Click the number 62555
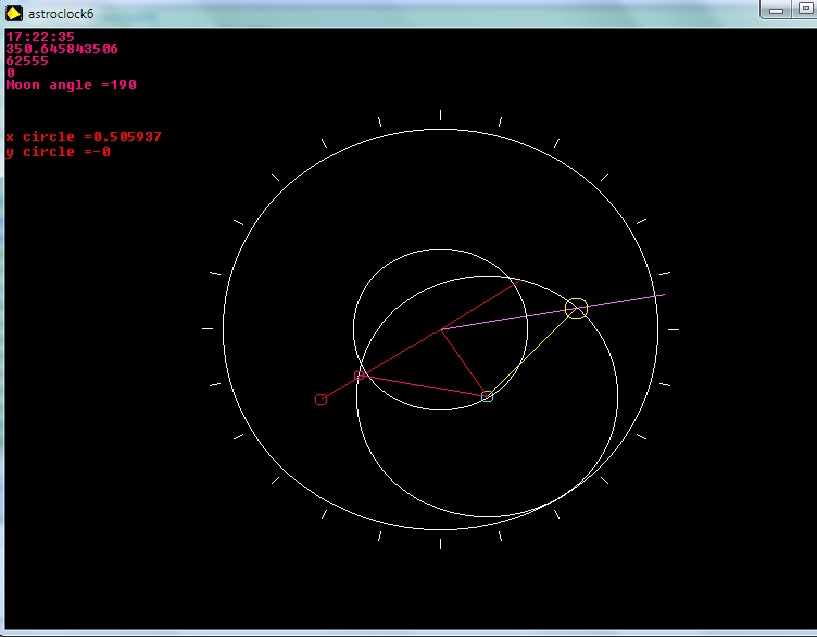This screenshot has height=637, width=817. point(27,60)
